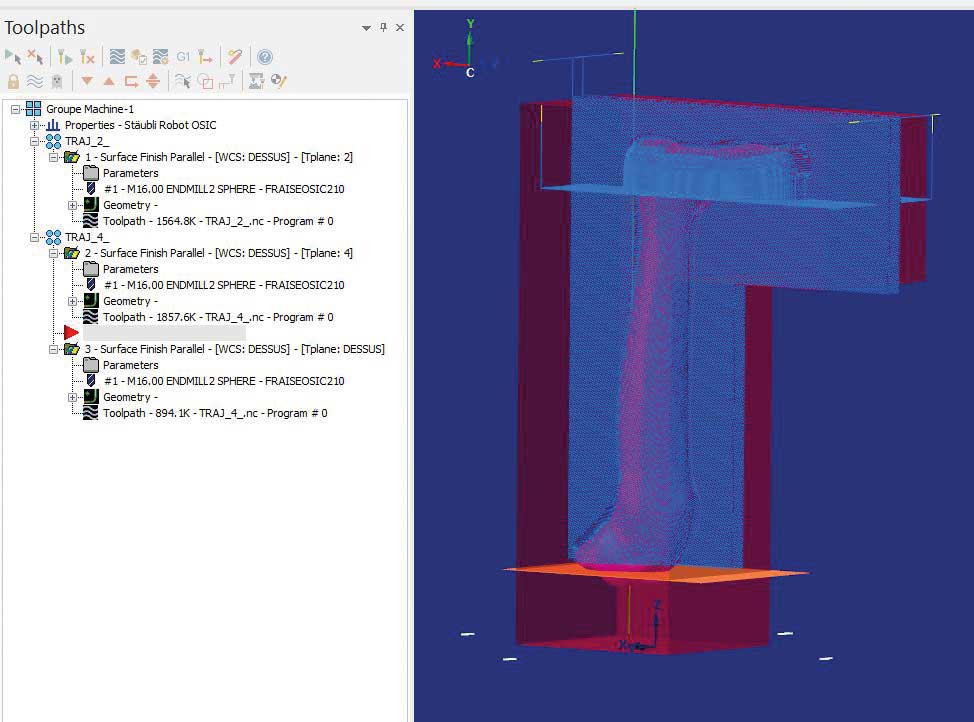
Task: Move insert arrow down with red down-triangle
Action: pyautogui.click(x=87, y=81)
